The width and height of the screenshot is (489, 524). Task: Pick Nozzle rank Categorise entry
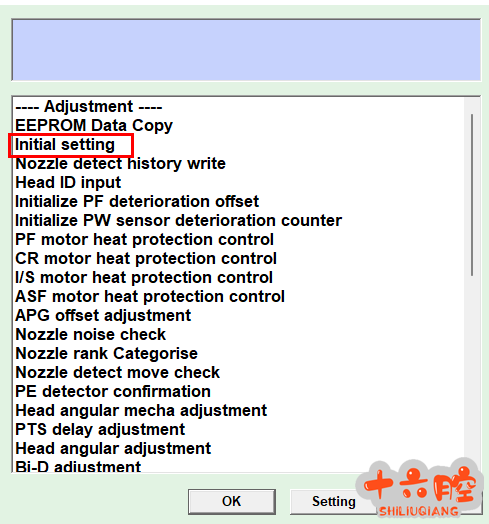[x=106, y=354]
